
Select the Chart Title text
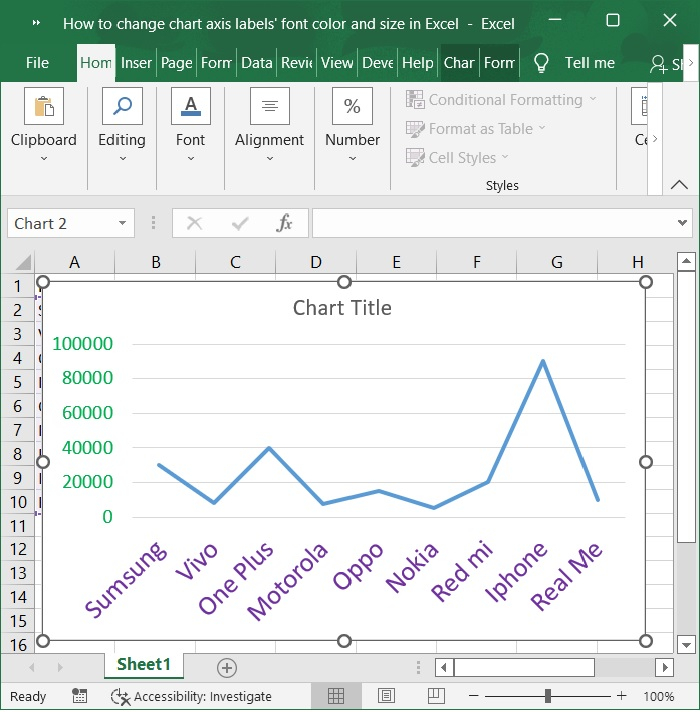tap(342, 308)
